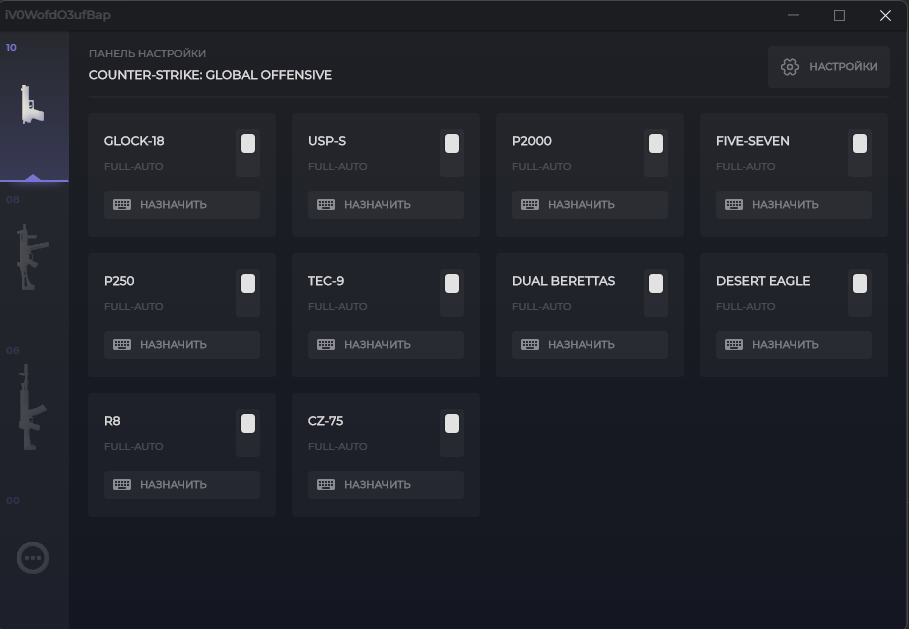Toggle the USP-S switch
This screenshot has height=629, width=909.
tap(452, 153)
